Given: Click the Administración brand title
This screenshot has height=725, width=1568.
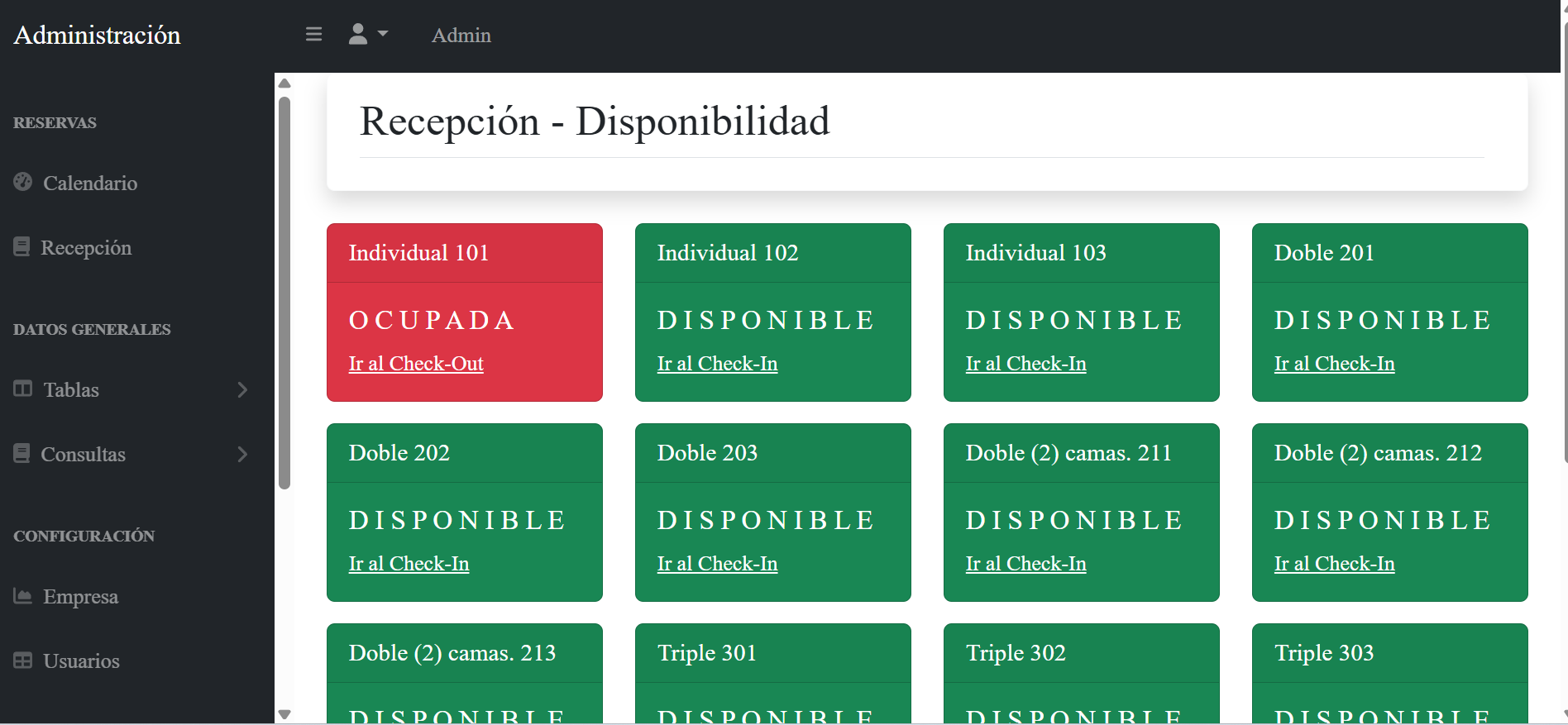Looking at the screenshot, I should click(98, 36).
